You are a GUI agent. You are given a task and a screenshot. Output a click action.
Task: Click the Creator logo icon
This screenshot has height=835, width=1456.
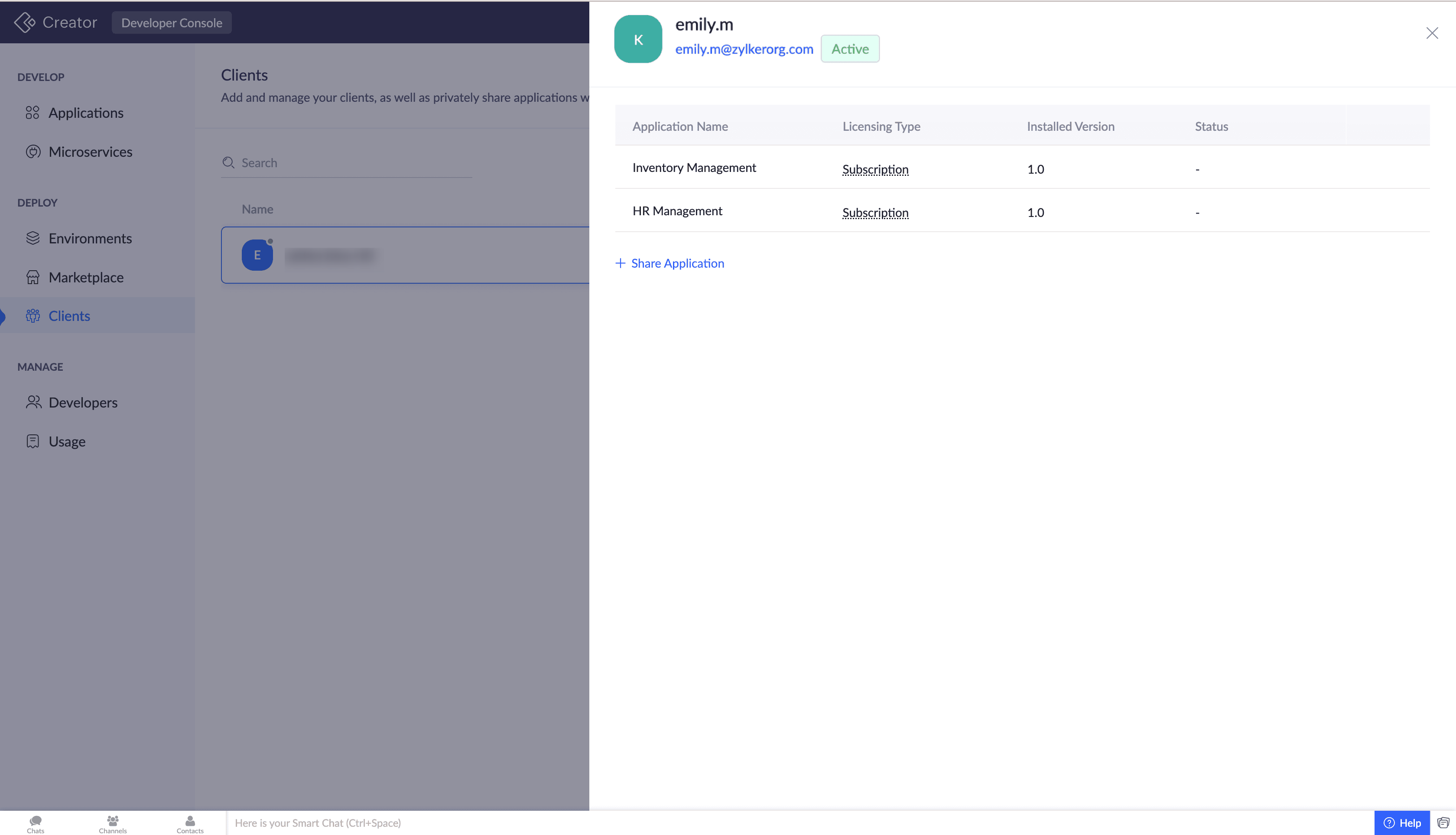24,23
